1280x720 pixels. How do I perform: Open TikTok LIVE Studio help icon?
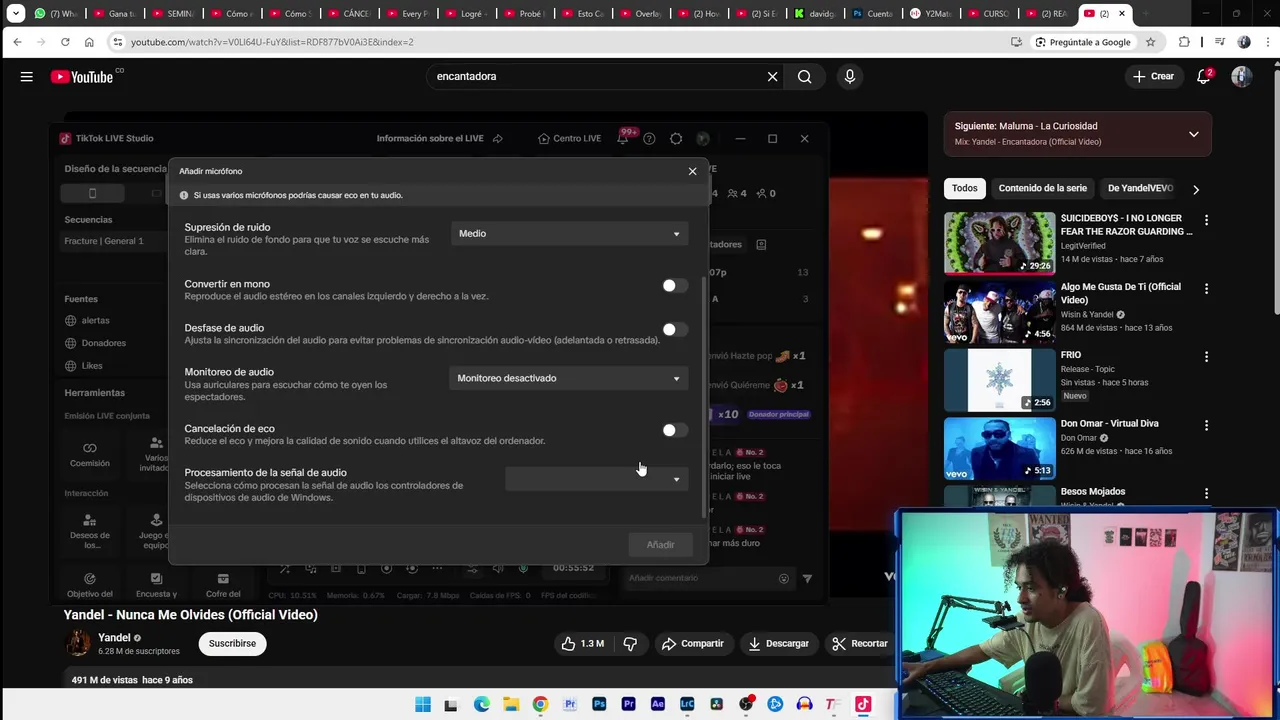click(649, 138)
